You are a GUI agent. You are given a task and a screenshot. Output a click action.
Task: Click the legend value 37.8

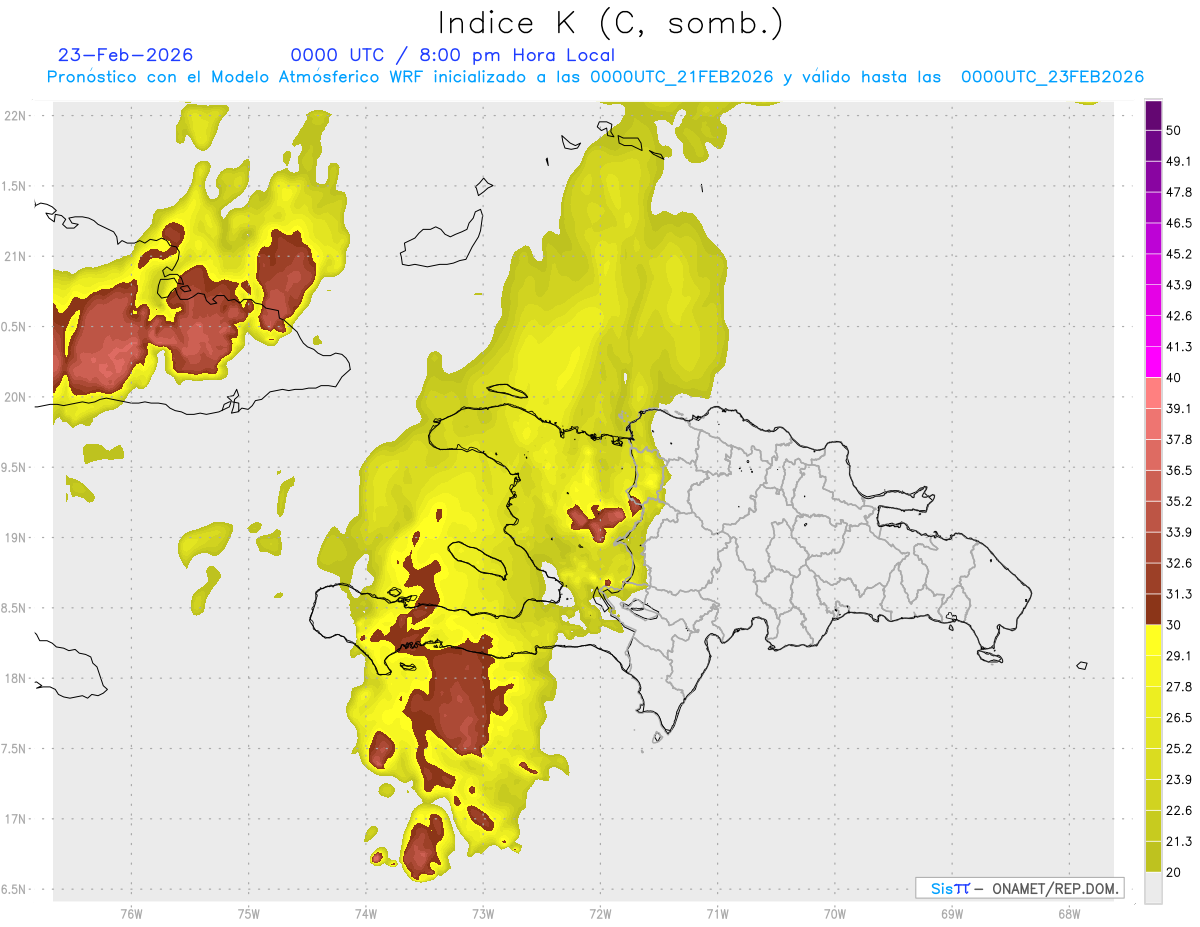[1179, 439]
